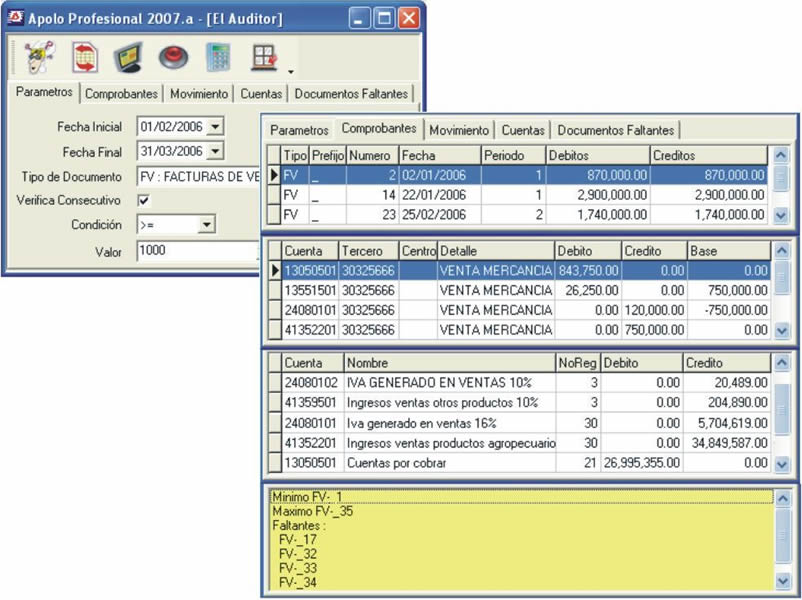The width and height of the screenshot is (802, 600).
Task: Click scroll-up arrow of the Tercero/Detalle grid
Action: coord(782,251)
